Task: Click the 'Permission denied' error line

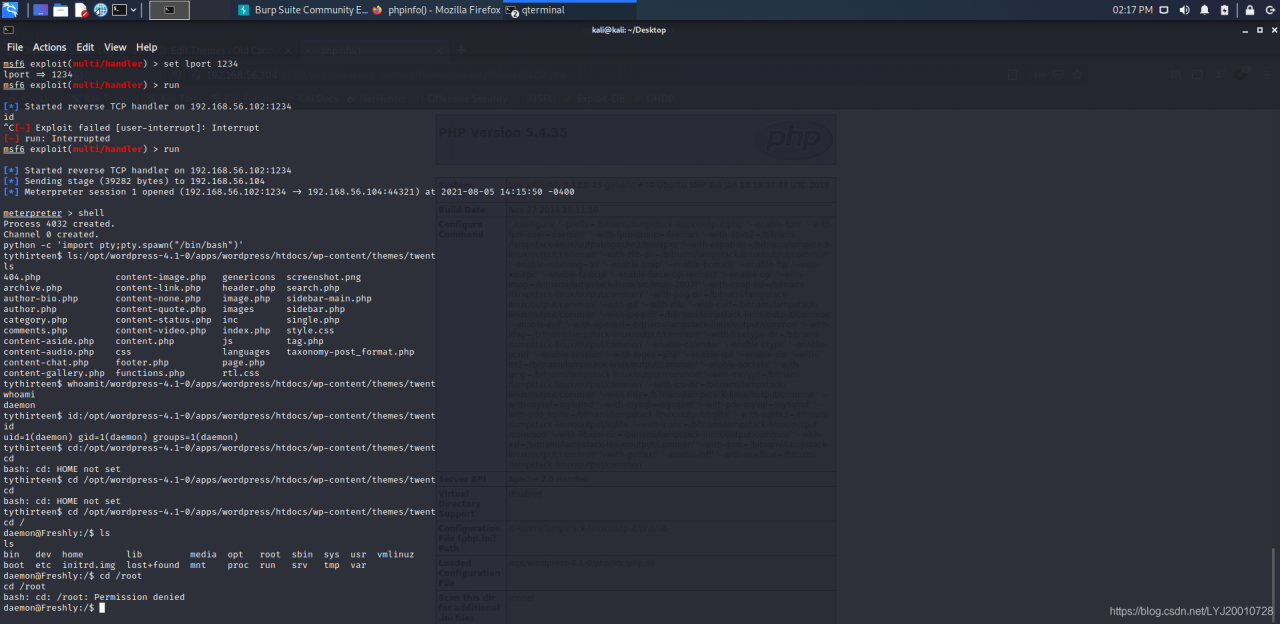Action: pyautogui.click(x=94, y=597)
